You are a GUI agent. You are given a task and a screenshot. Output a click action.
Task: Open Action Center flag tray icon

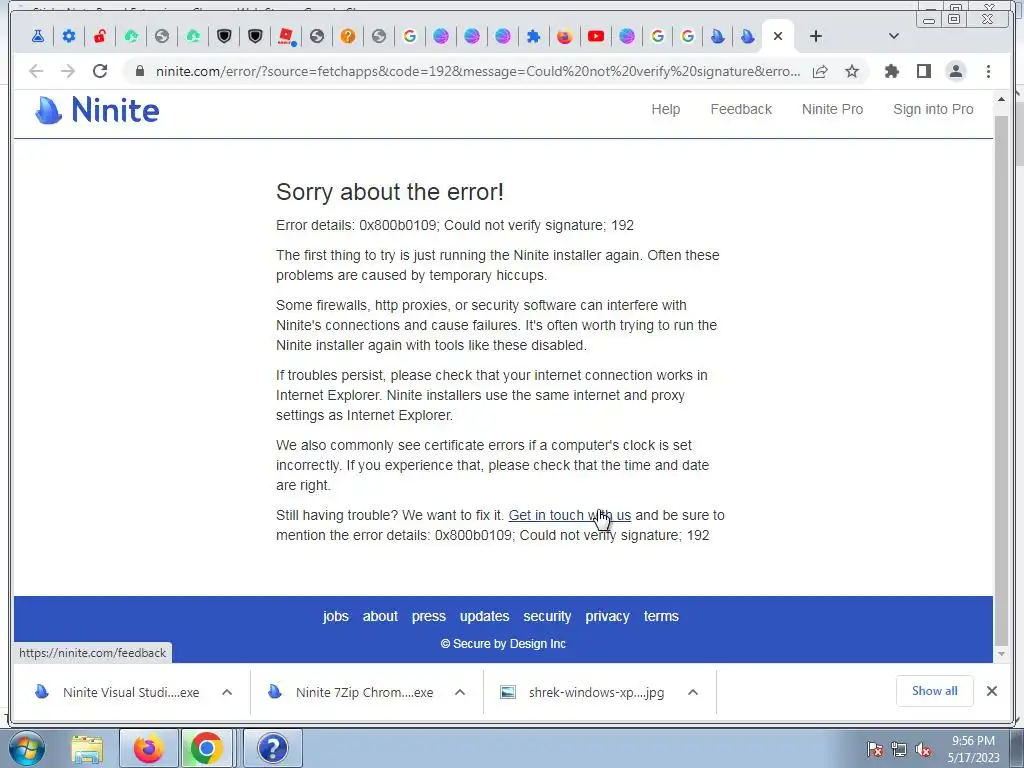point(875,749)
